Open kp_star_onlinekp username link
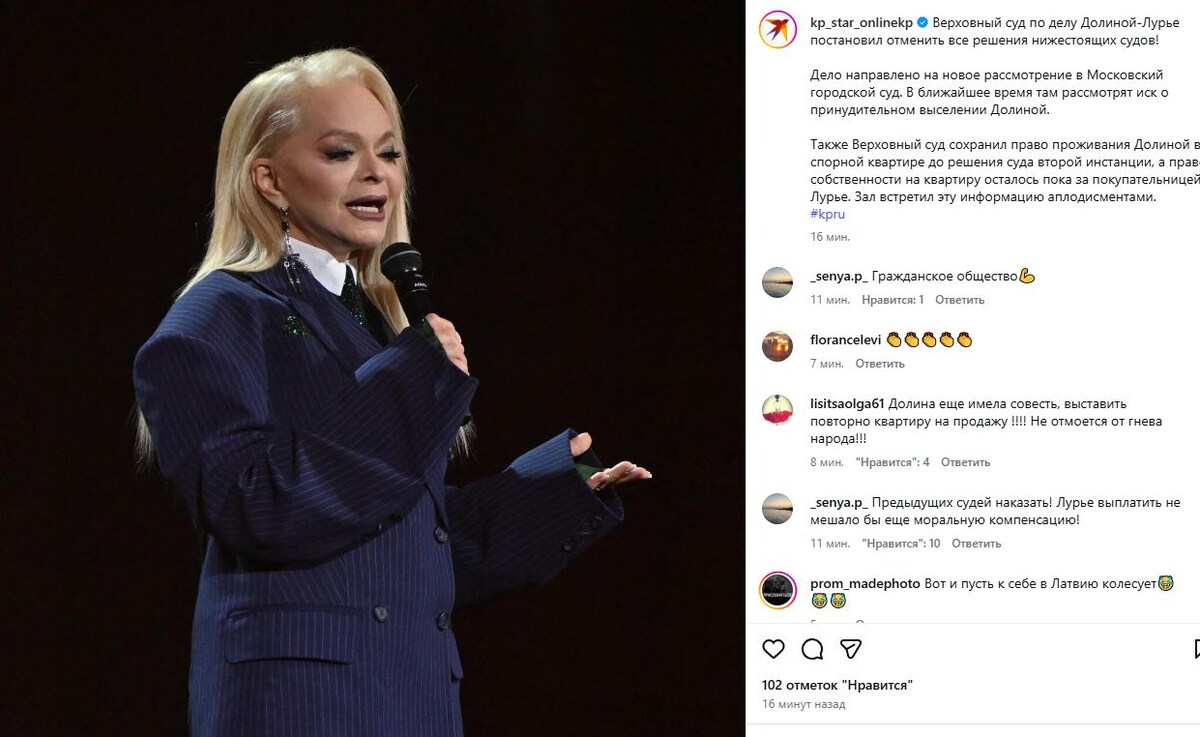 coord(862,22)
